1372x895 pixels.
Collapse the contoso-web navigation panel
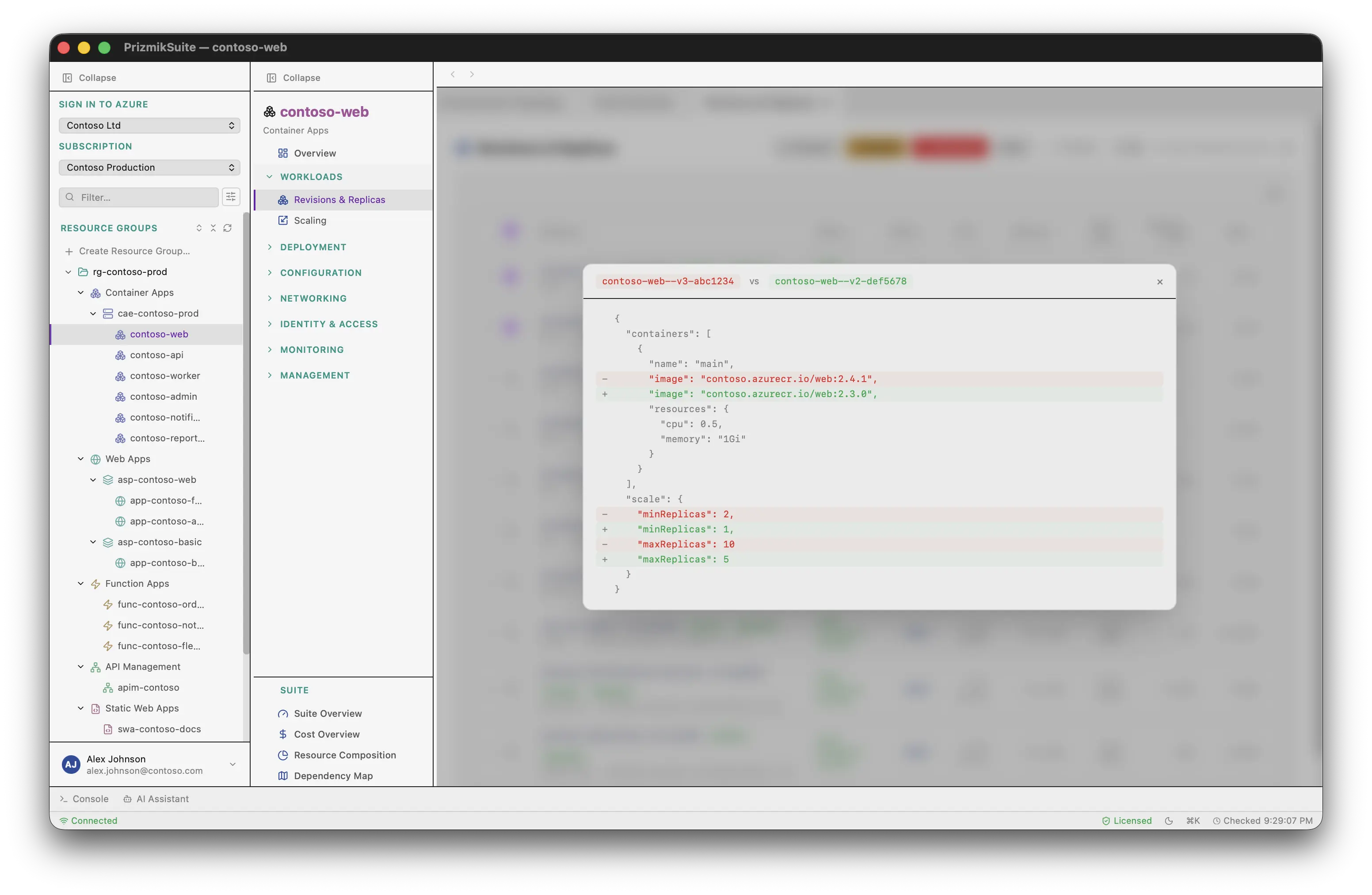[293, 77]
